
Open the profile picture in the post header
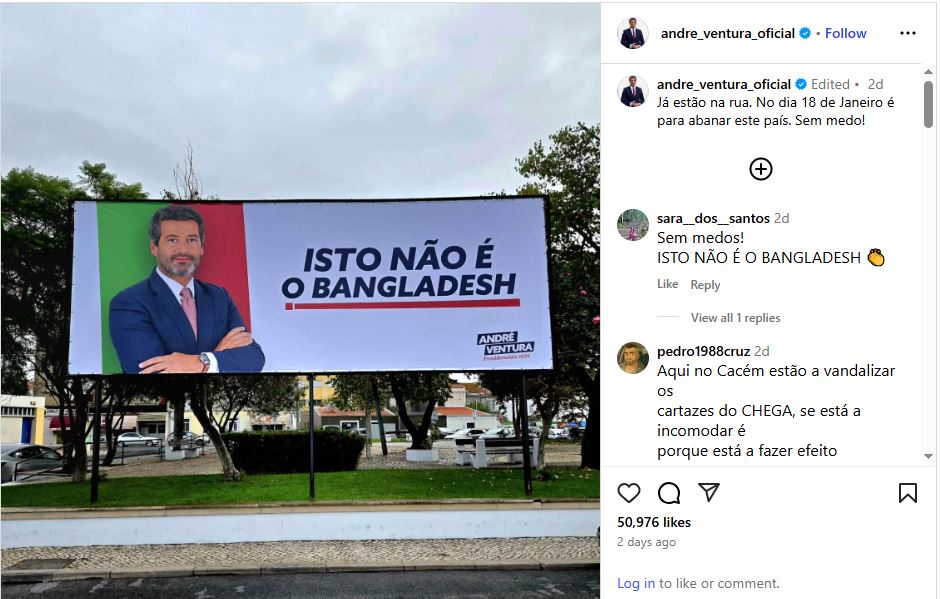(x=632, y=33)
